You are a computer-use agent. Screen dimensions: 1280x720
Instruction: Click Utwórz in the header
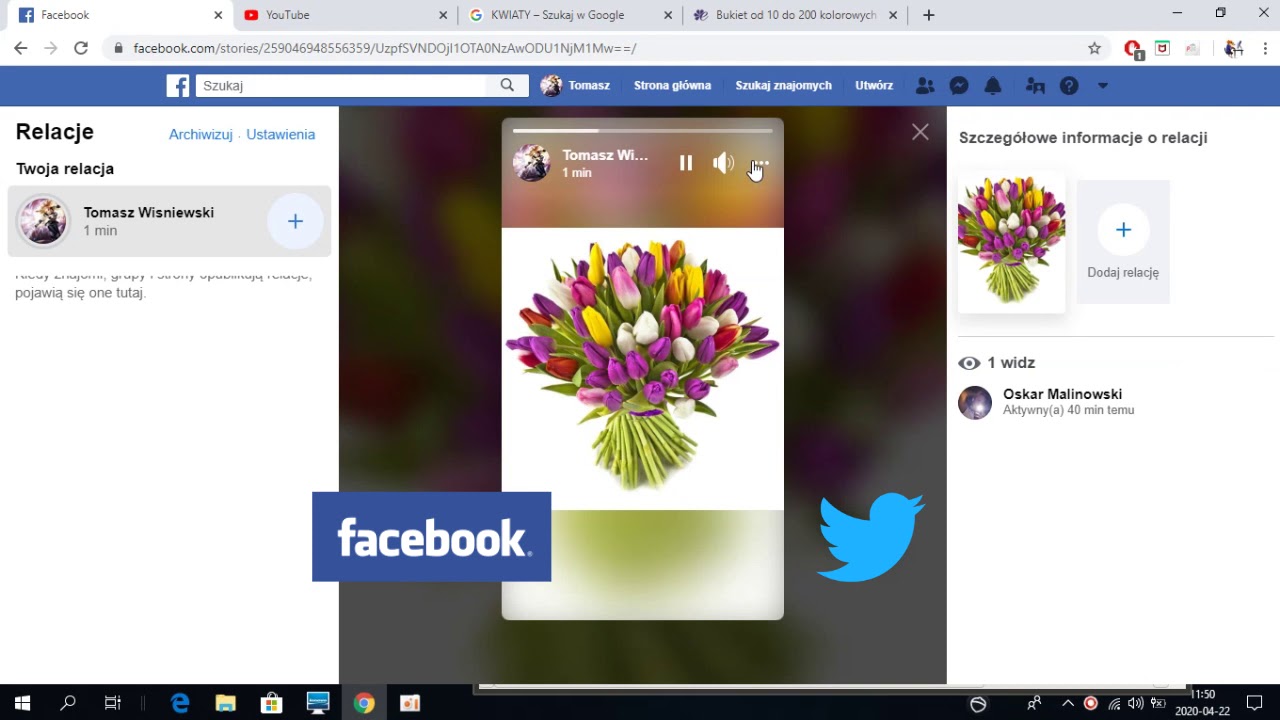click(874, 86)
